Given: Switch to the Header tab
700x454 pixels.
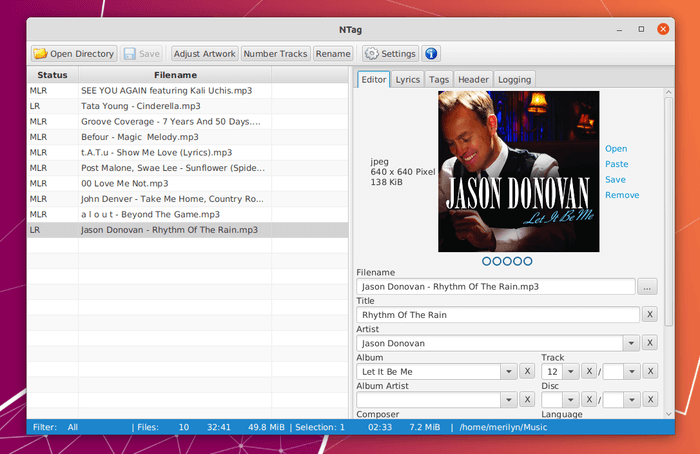Looking at the screenshot, I should [x=473, y=79].
